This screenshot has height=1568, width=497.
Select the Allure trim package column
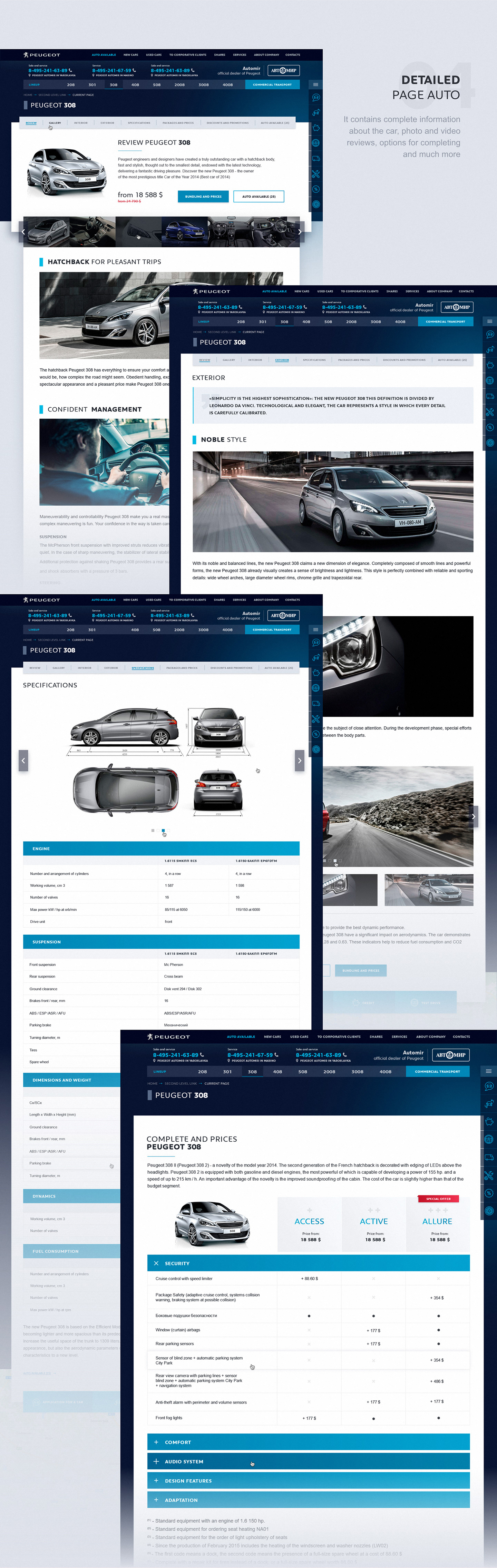click(x=437, y=1224)
